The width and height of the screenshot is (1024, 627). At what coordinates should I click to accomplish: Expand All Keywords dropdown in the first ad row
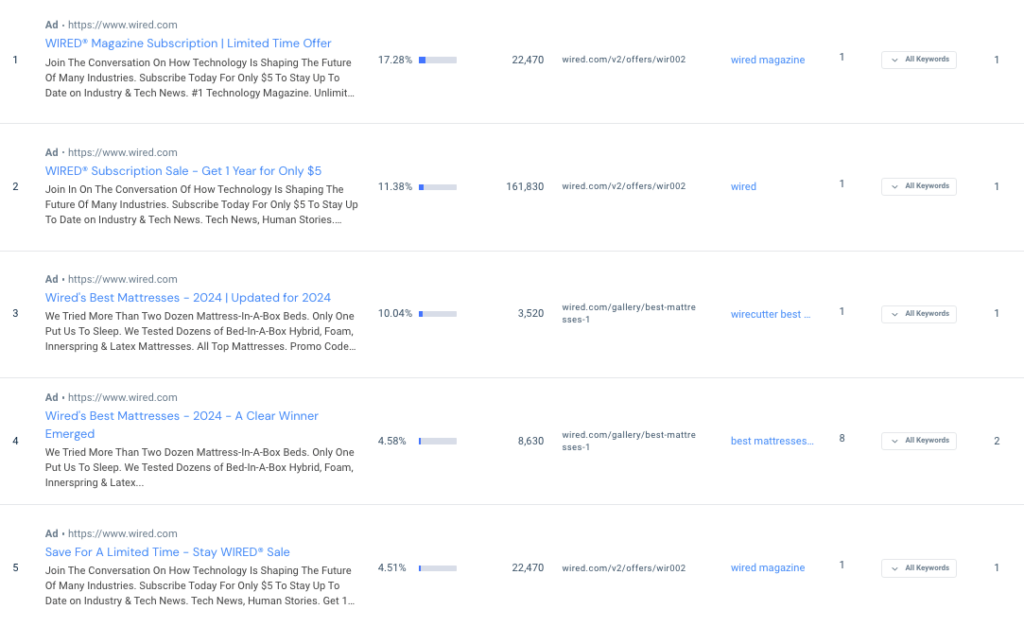pos(918,60)
